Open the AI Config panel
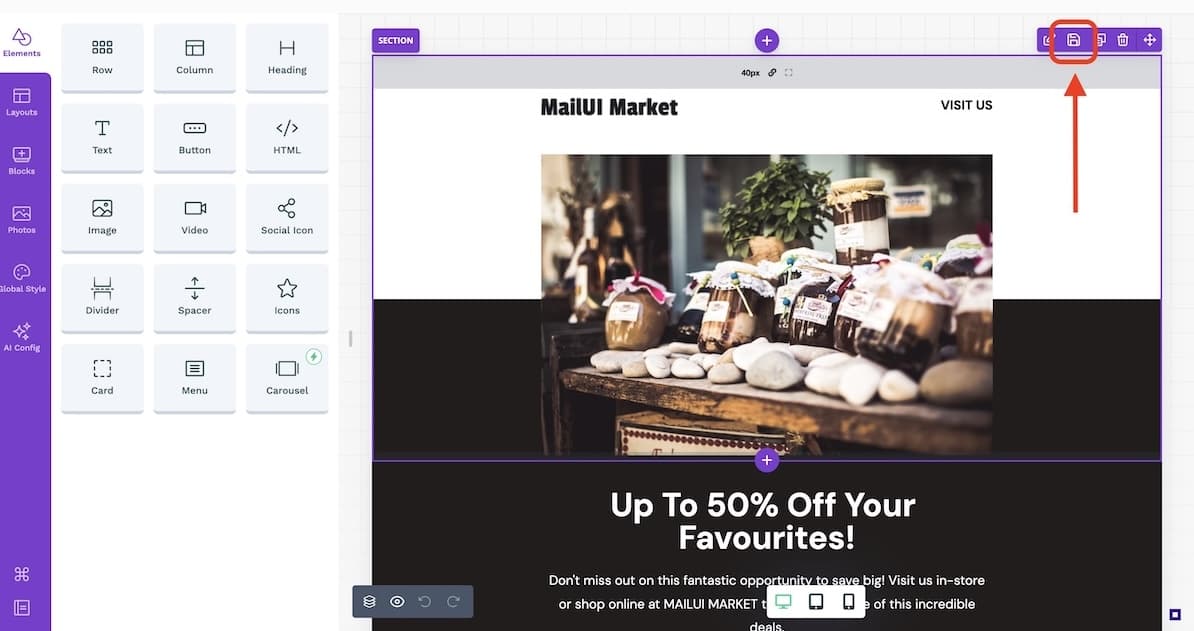 pos(21,337)
